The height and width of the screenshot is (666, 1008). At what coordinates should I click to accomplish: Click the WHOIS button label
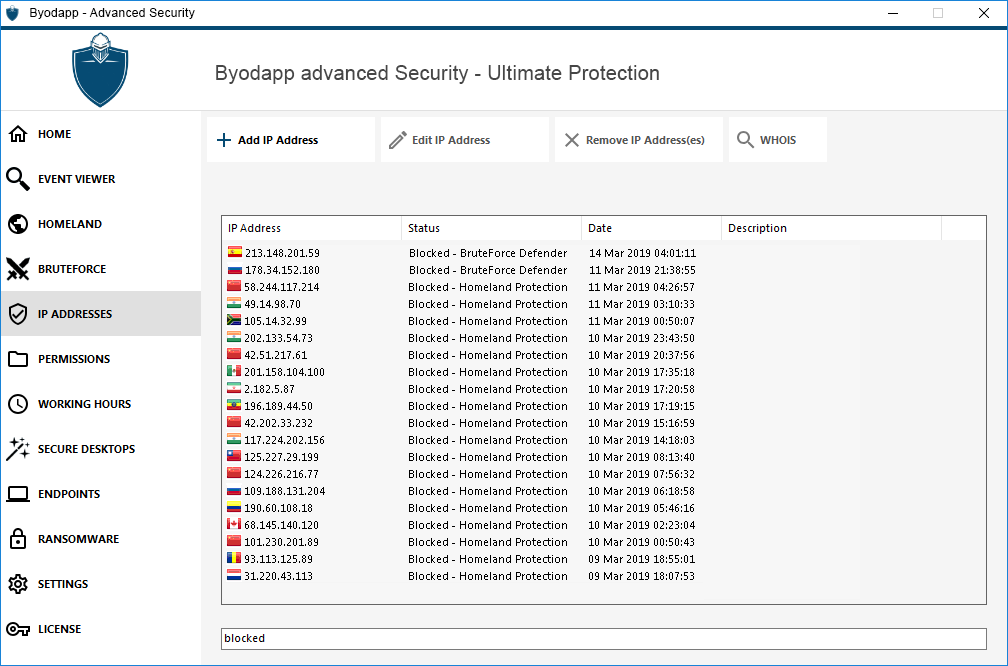[778, 140]
